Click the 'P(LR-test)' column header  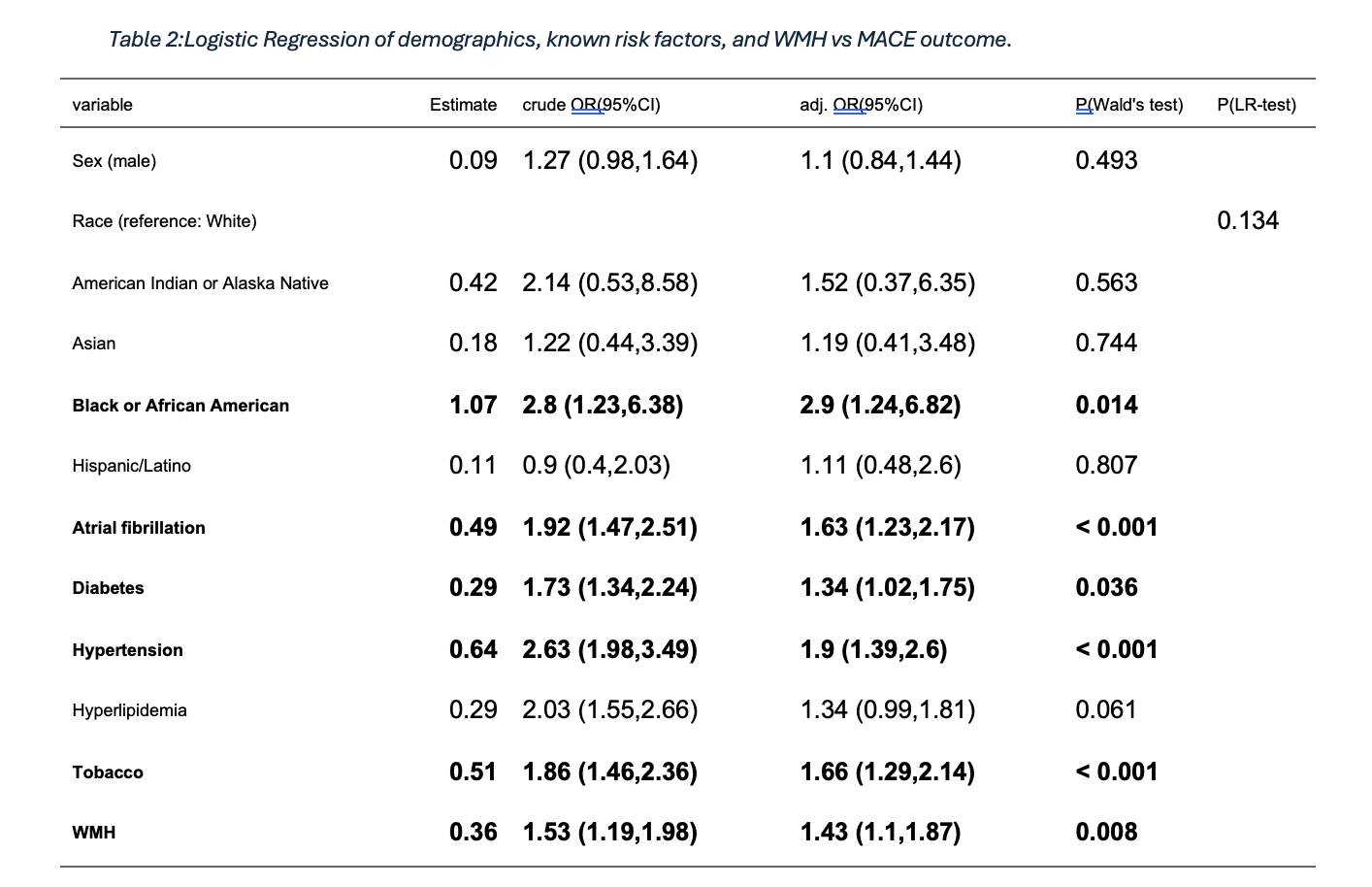pos(1256,105)
